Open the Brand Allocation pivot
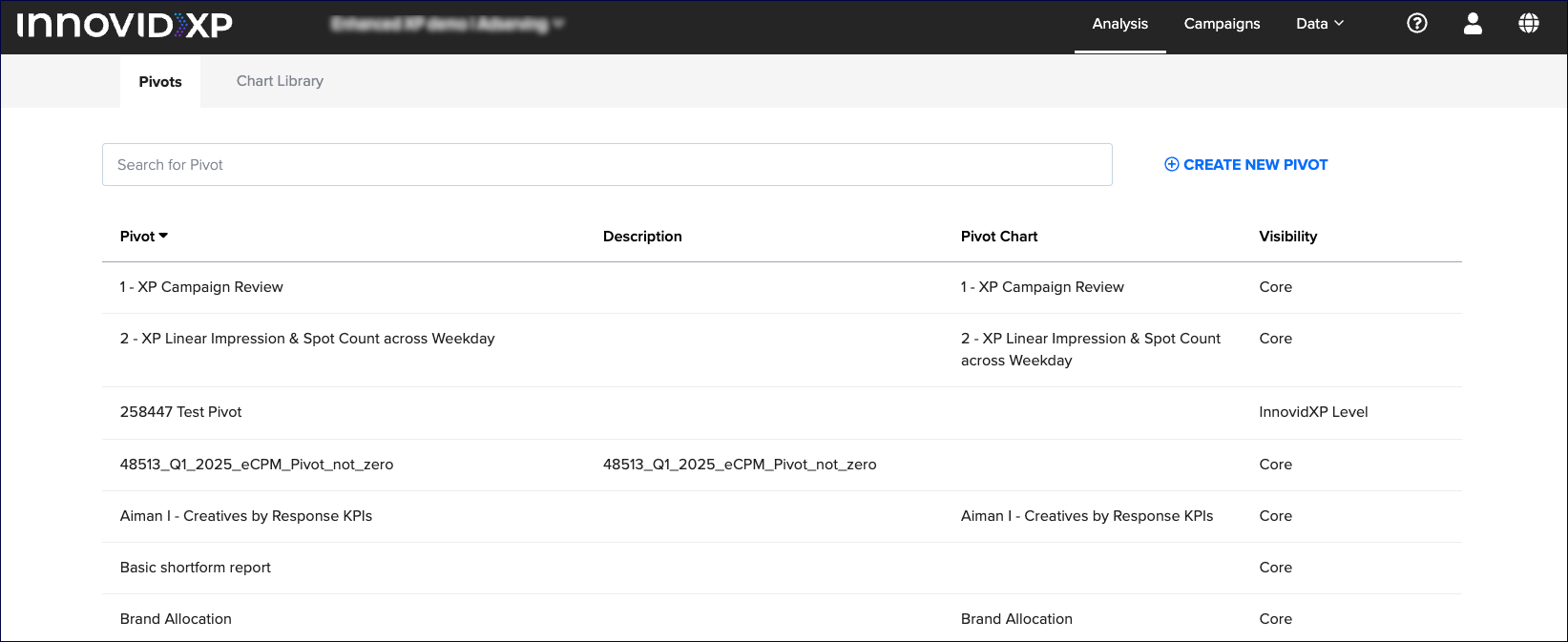 (176, 619)
